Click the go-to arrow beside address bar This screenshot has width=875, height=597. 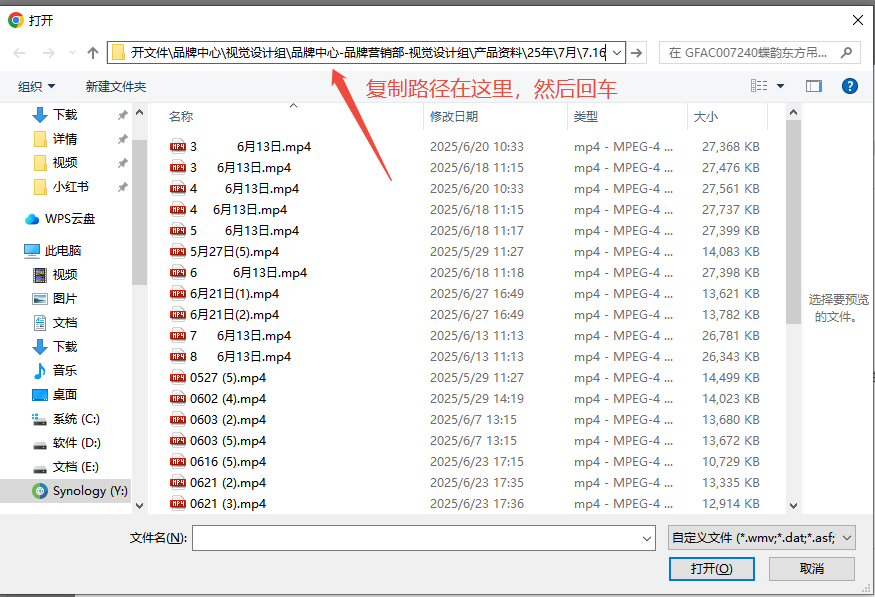pos(639,53)
